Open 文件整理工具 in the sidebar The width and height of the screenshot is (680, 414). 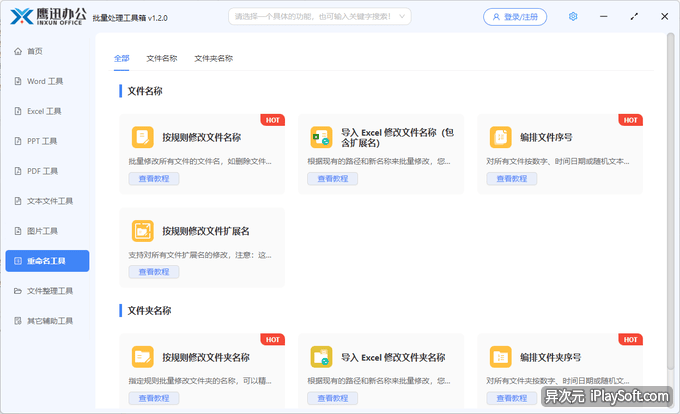pos(47,290)
